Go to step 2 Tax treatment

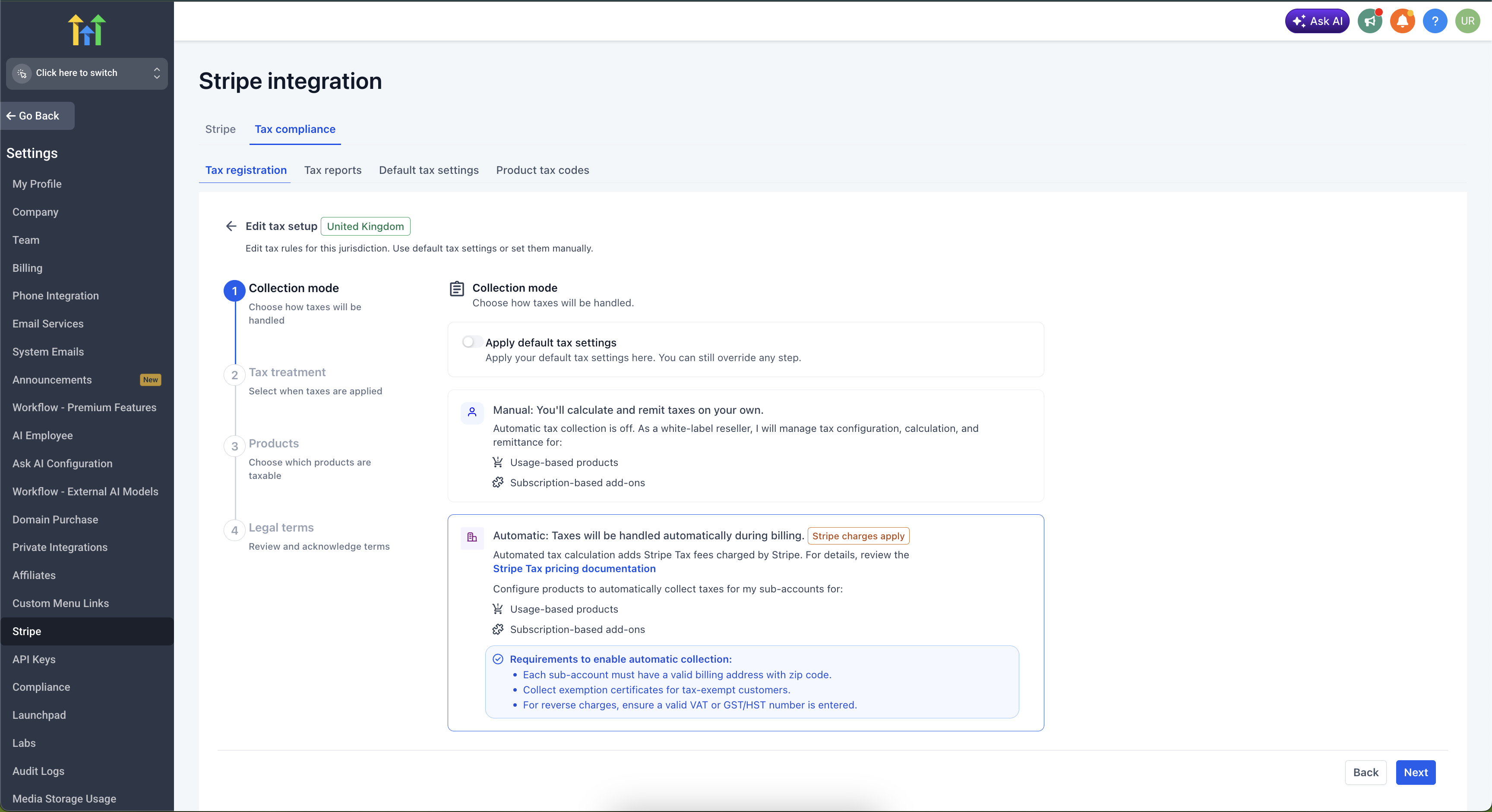287,372
